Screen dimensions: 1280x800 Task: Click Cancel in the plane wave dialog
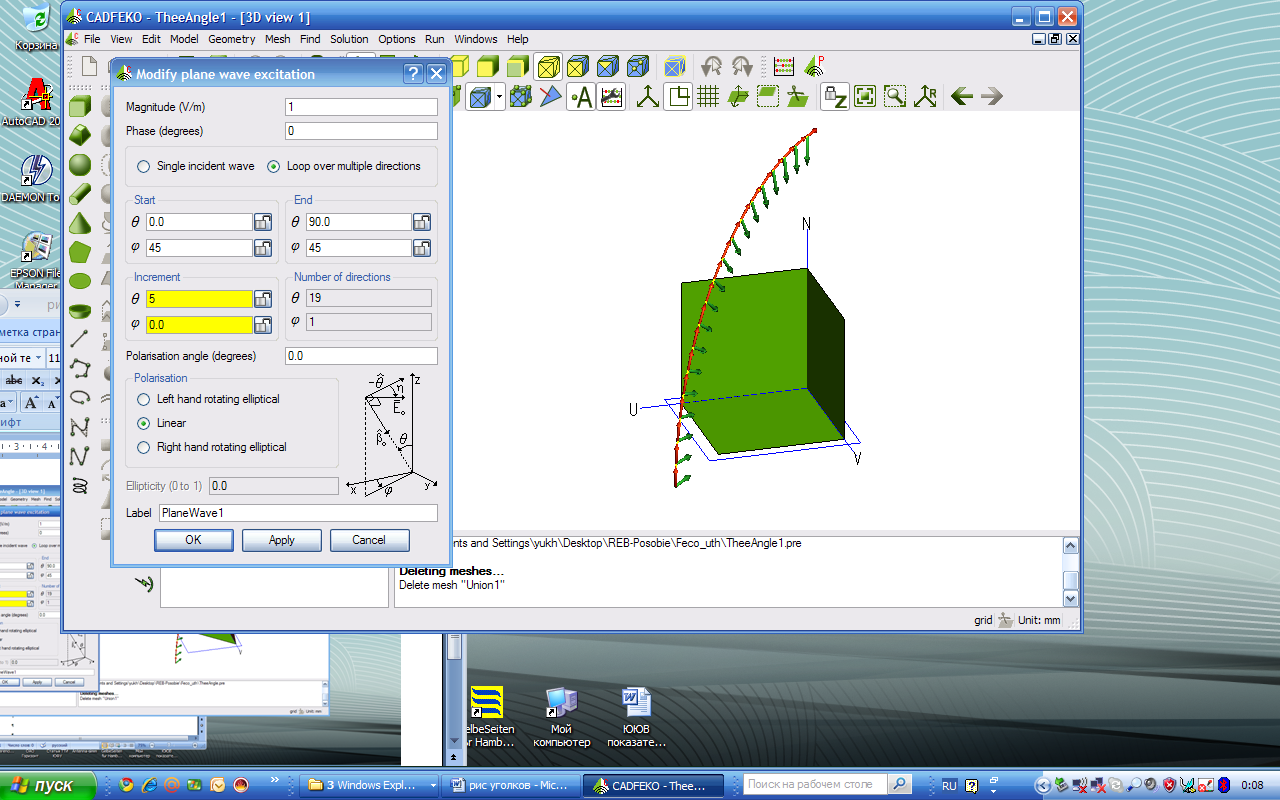pyautogui.click(x=369, y=540)
